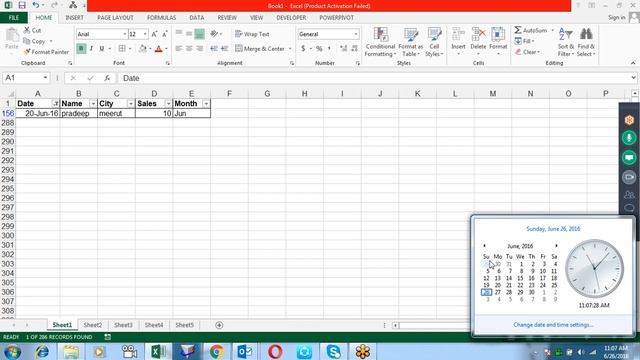Screen dimensions: 640x360
Task: Click Change date and time settings link
Action: tap(553, 325)
